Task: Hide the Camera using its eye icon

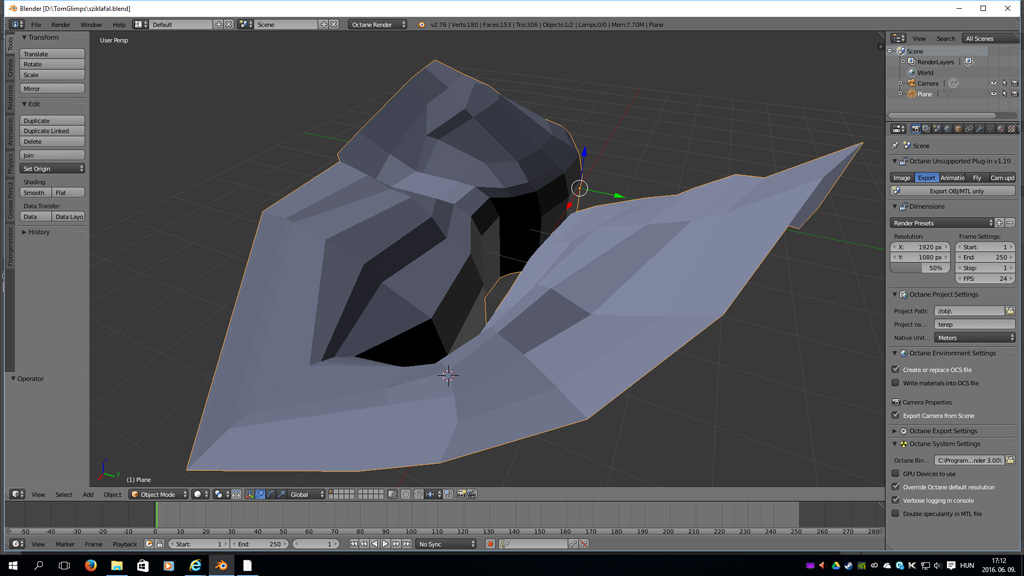Action: click(993, 83)
